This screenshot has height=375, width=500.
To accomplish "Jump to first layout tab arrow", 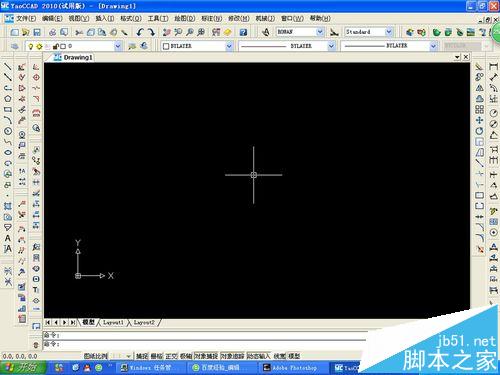I will click(x=48, y=322).
